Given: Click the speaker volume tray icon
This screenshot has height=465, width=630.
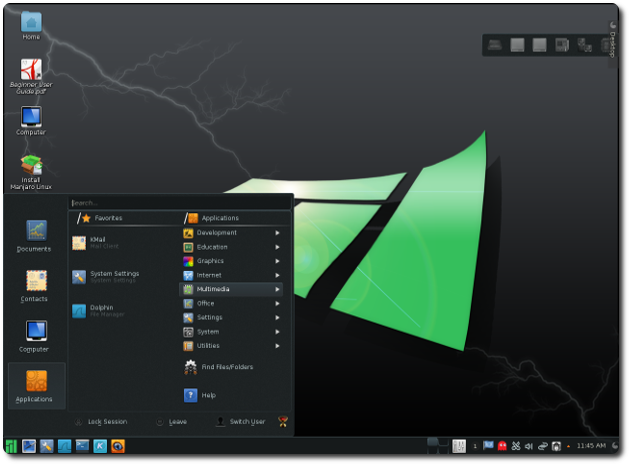Looking at the screenshot, I should pyautogui.click(x=529, y=446).
